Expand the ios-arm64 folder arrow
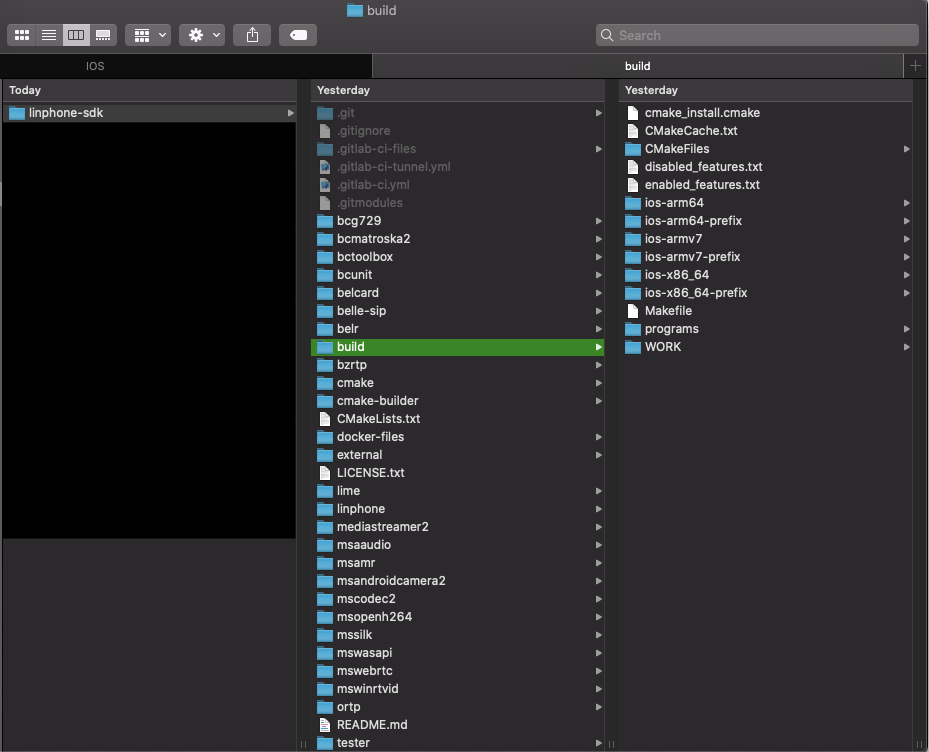The height and width of the screenshot is (752, 929). coord(906,203)
